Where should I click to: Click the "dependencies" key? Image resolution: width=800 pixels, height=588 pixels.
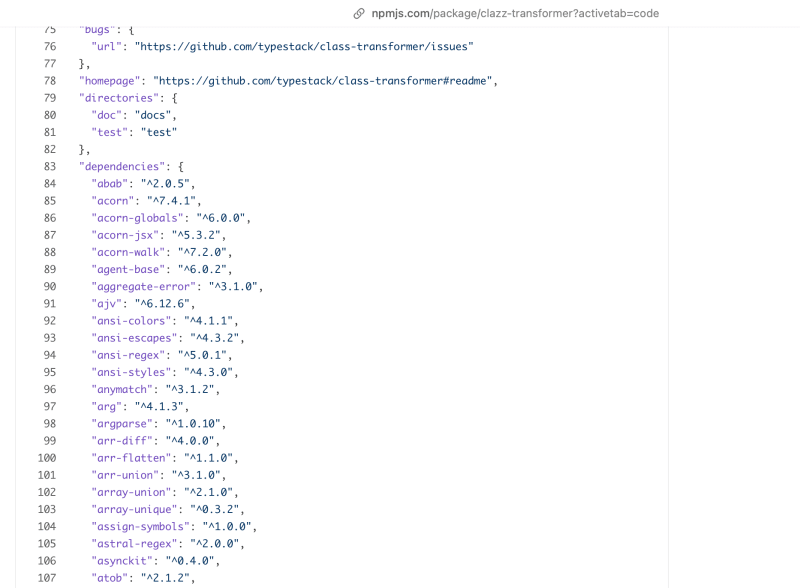[x=122, y=166]
